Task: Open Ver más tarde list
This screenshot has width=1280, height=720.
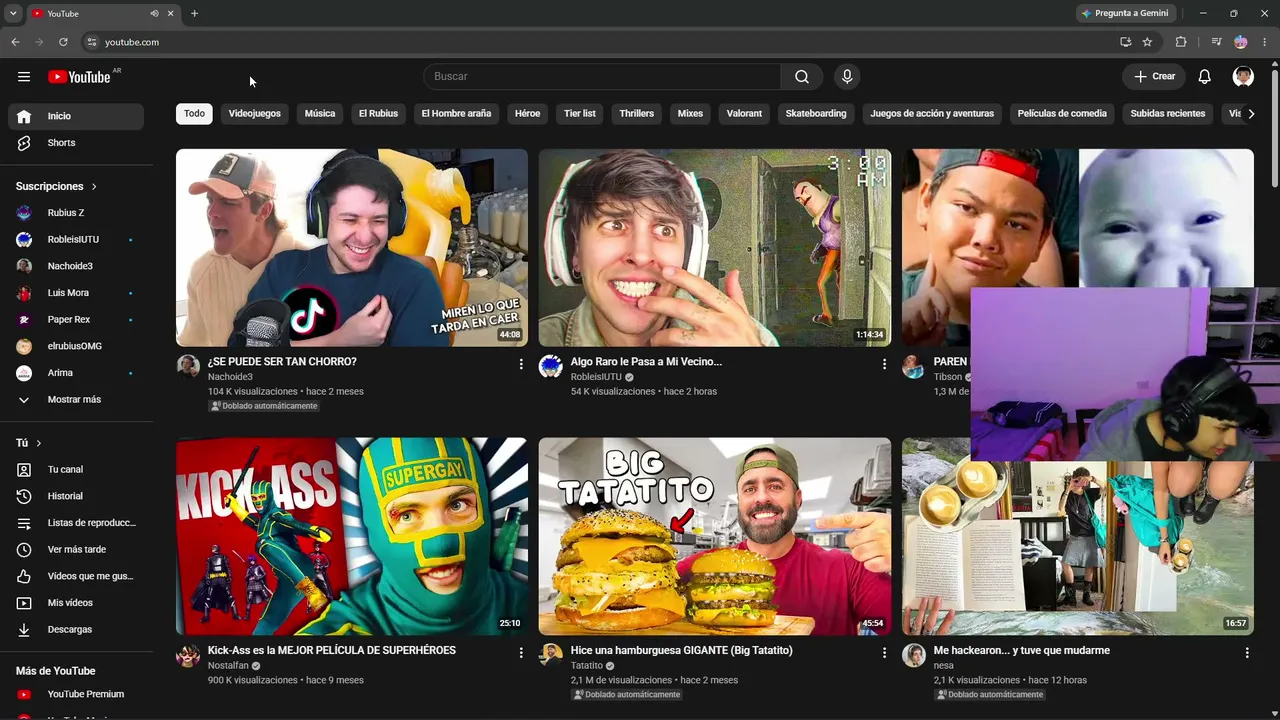Action: click(76, 549)
